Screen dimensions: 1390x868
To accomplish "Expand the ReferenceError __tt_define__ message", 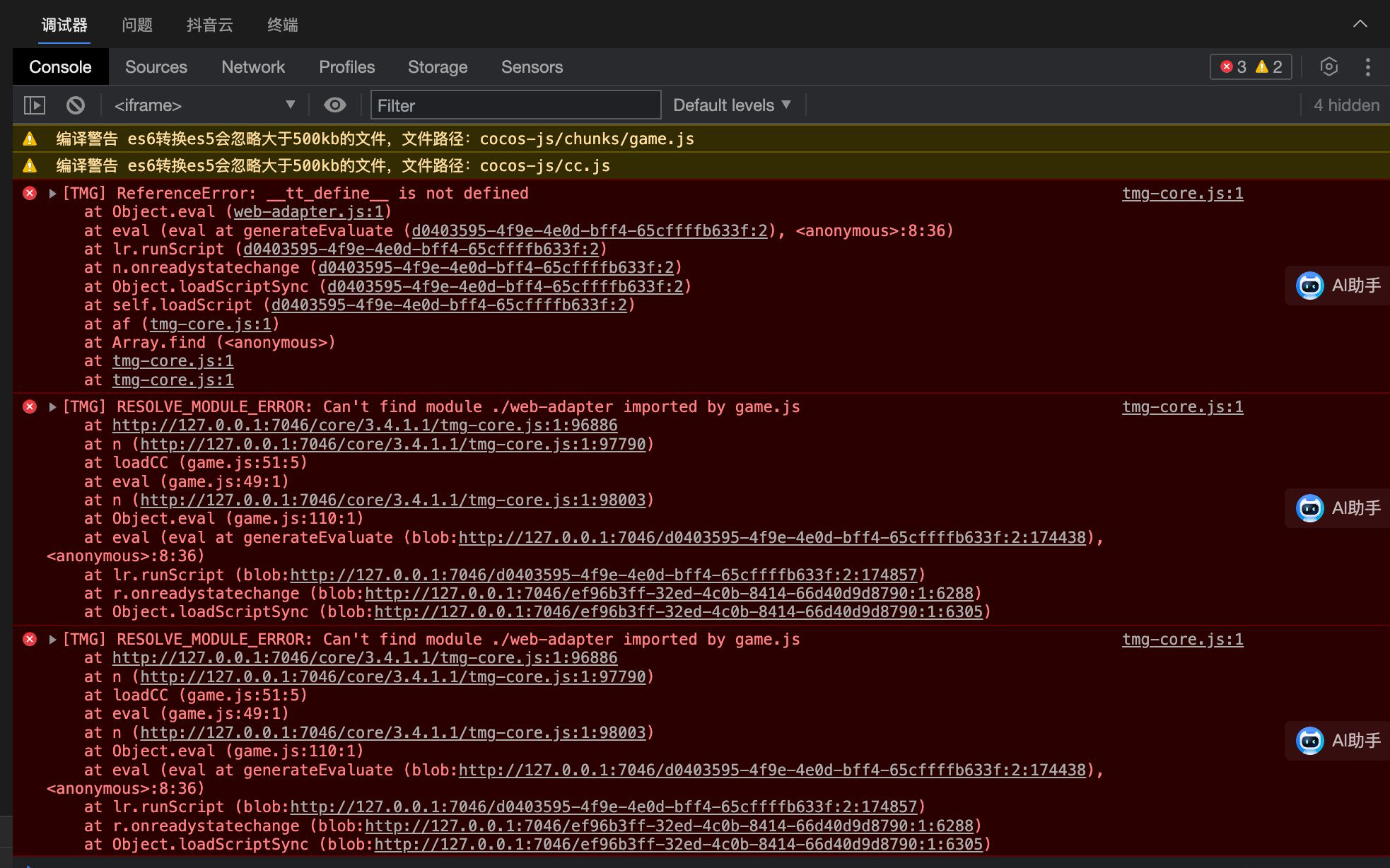I will click(52, 194).
